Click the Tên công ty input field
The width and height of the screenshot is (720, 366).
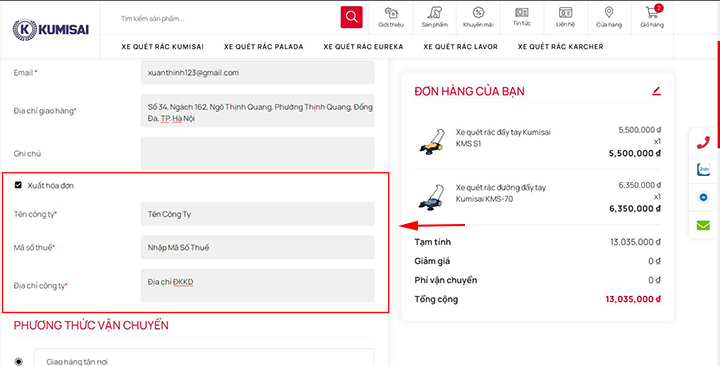[258, 214]
